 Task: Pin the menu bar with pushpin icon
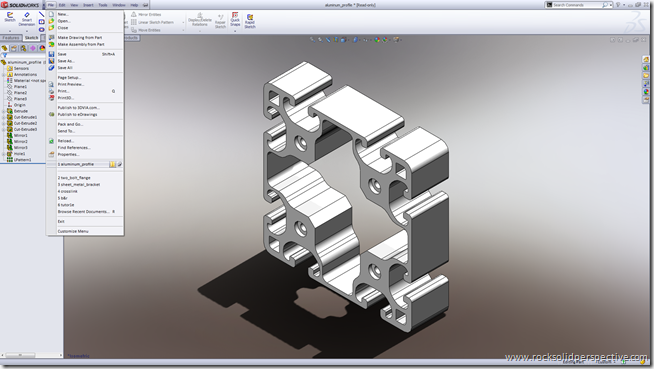click(145, 5)
